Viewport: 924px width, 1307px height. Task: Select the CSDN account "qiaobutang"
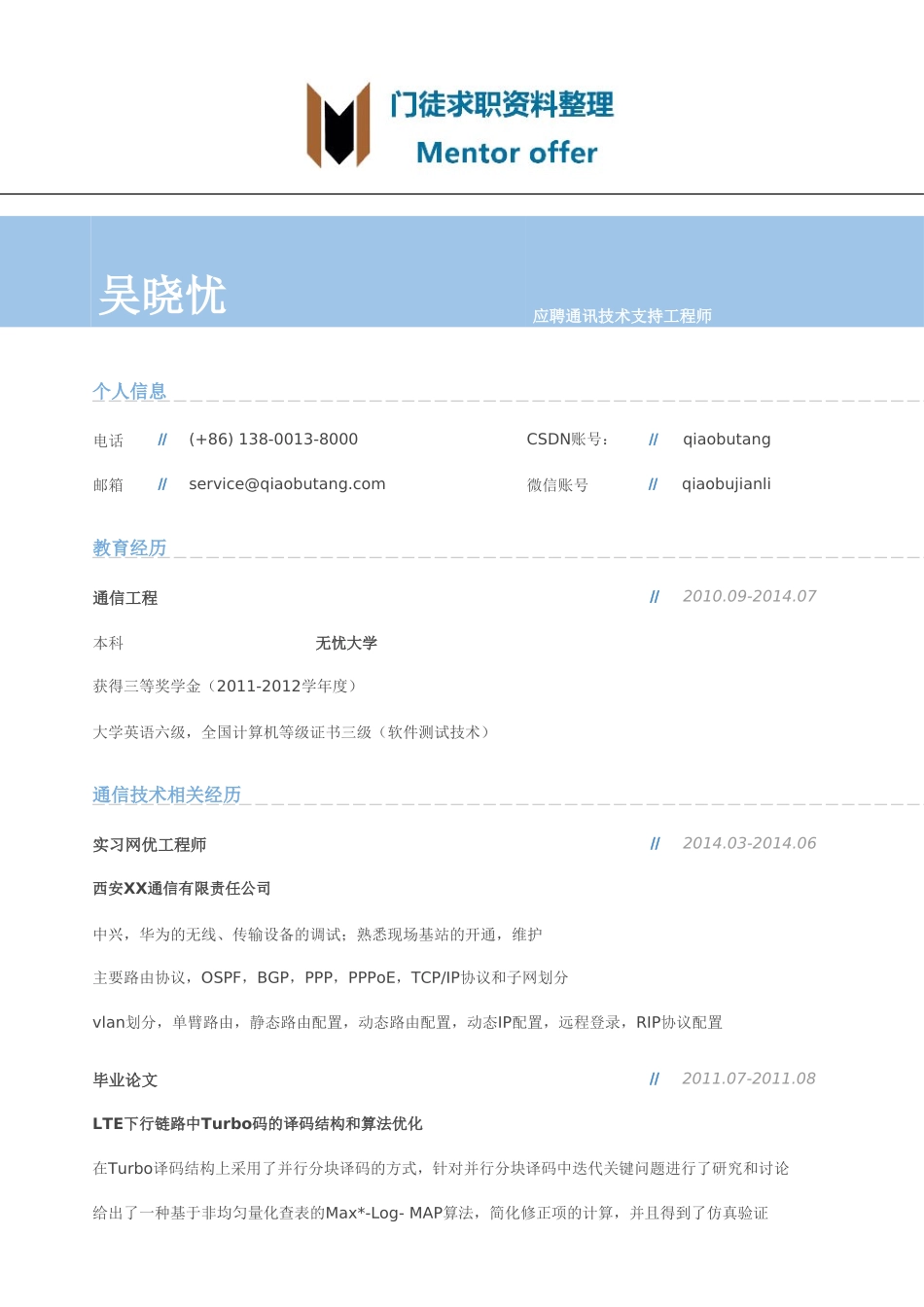point(727,439)
